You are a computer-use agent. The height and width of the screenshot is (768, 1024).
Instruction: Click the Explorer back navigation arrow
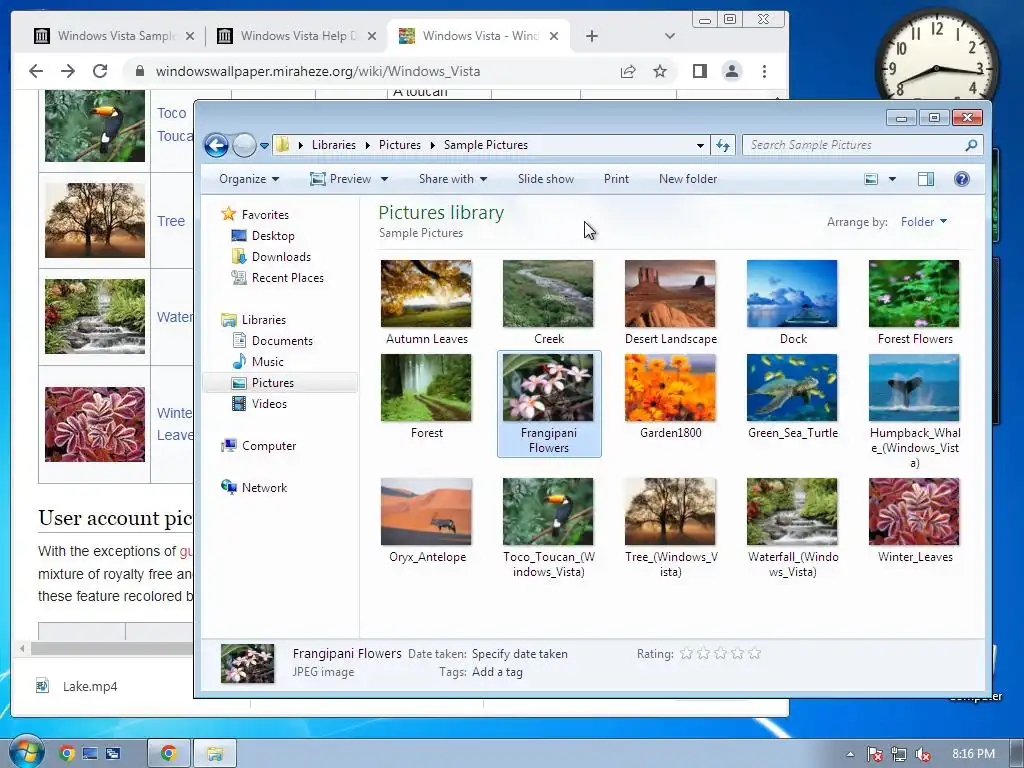pos(216,145)
